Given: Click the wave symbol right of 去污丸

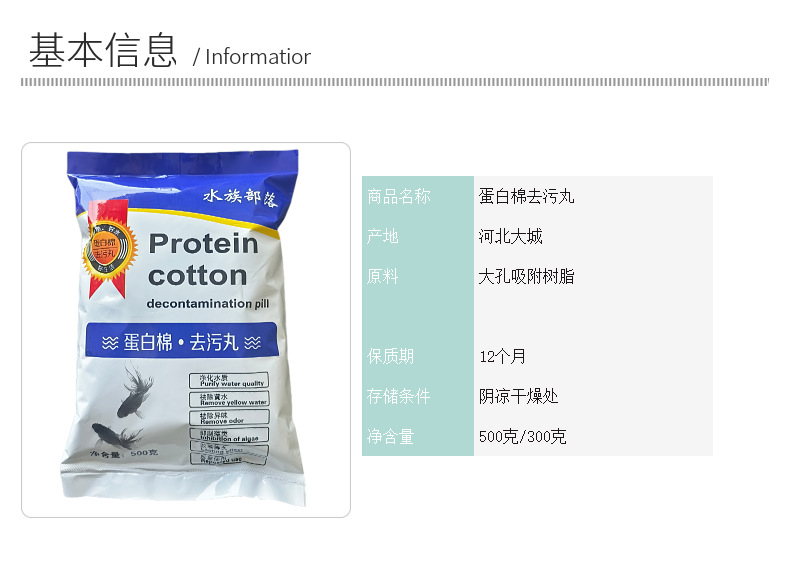Looking at the screenshot, I should click(x=252, y=343).
